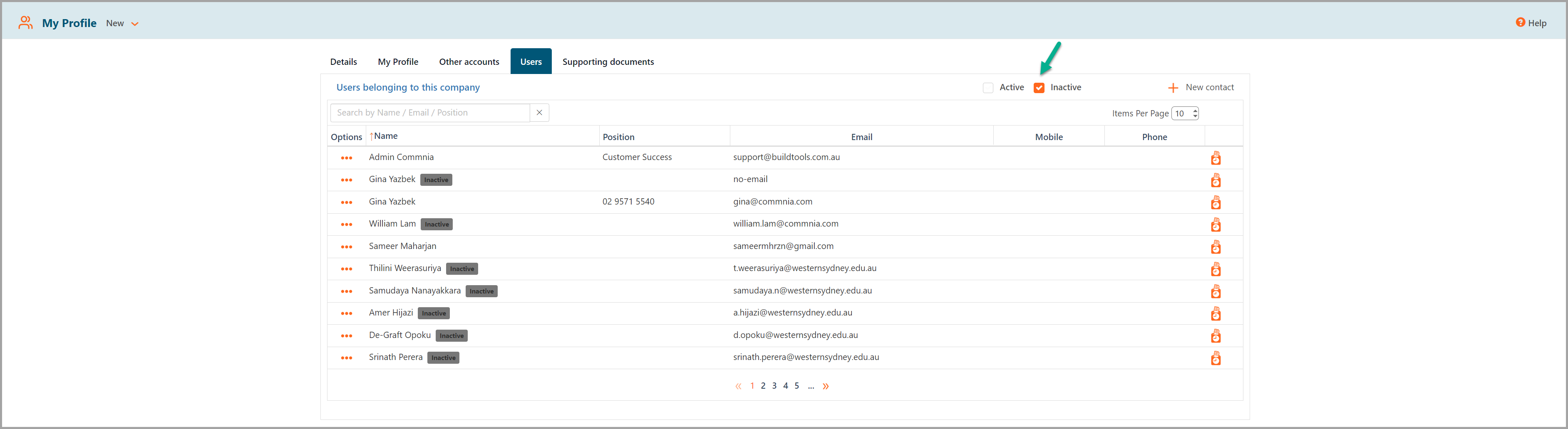
Task: Go to page 3 of users
Action: click(x=774, y=386)
